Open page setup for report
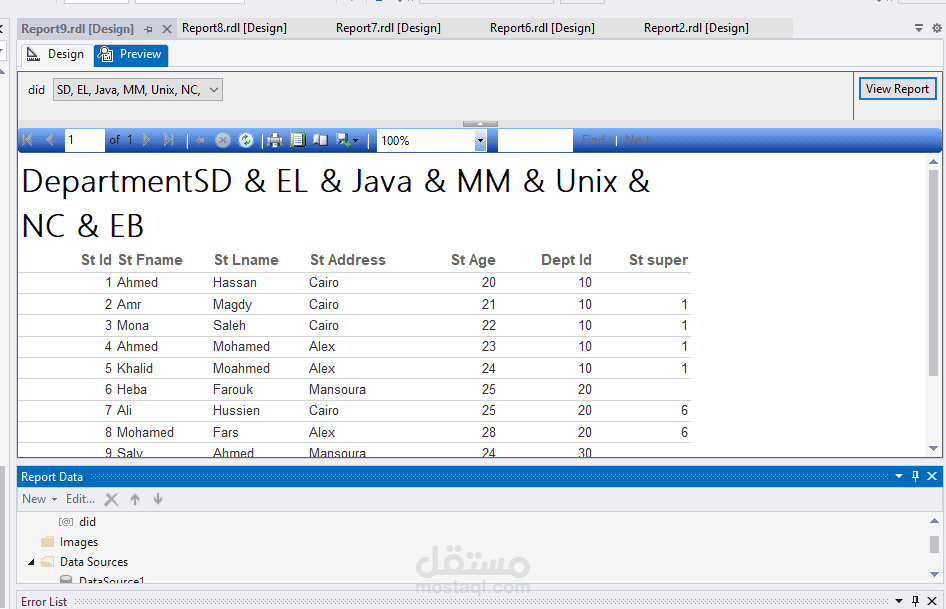This screenshot has height=609, width=946. pos(320,141)
